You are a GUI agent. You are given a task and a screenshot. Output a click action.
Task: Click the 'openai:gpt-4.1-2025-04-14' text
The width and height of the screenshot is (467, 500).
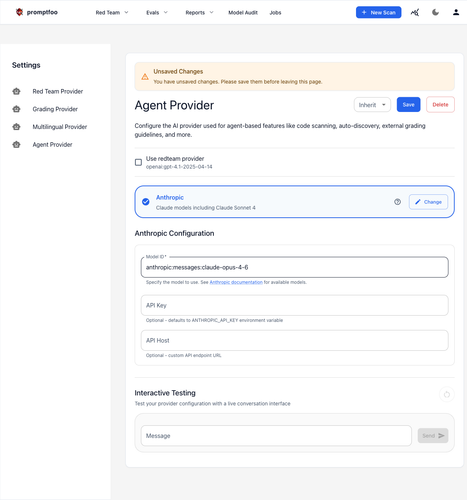[179, 167]
